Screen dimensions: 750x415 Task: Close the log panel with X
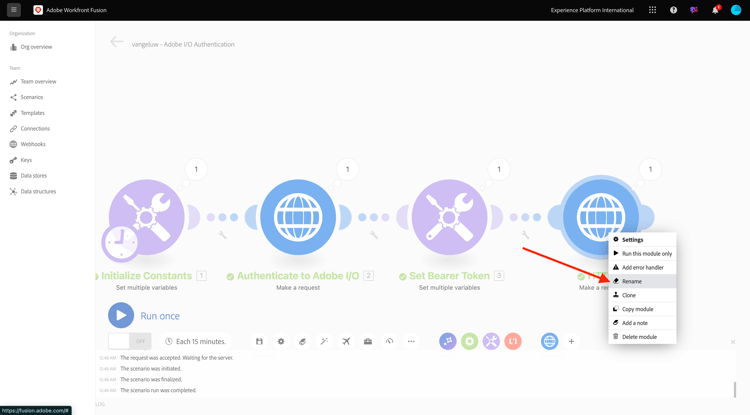[x=733, y=342]
